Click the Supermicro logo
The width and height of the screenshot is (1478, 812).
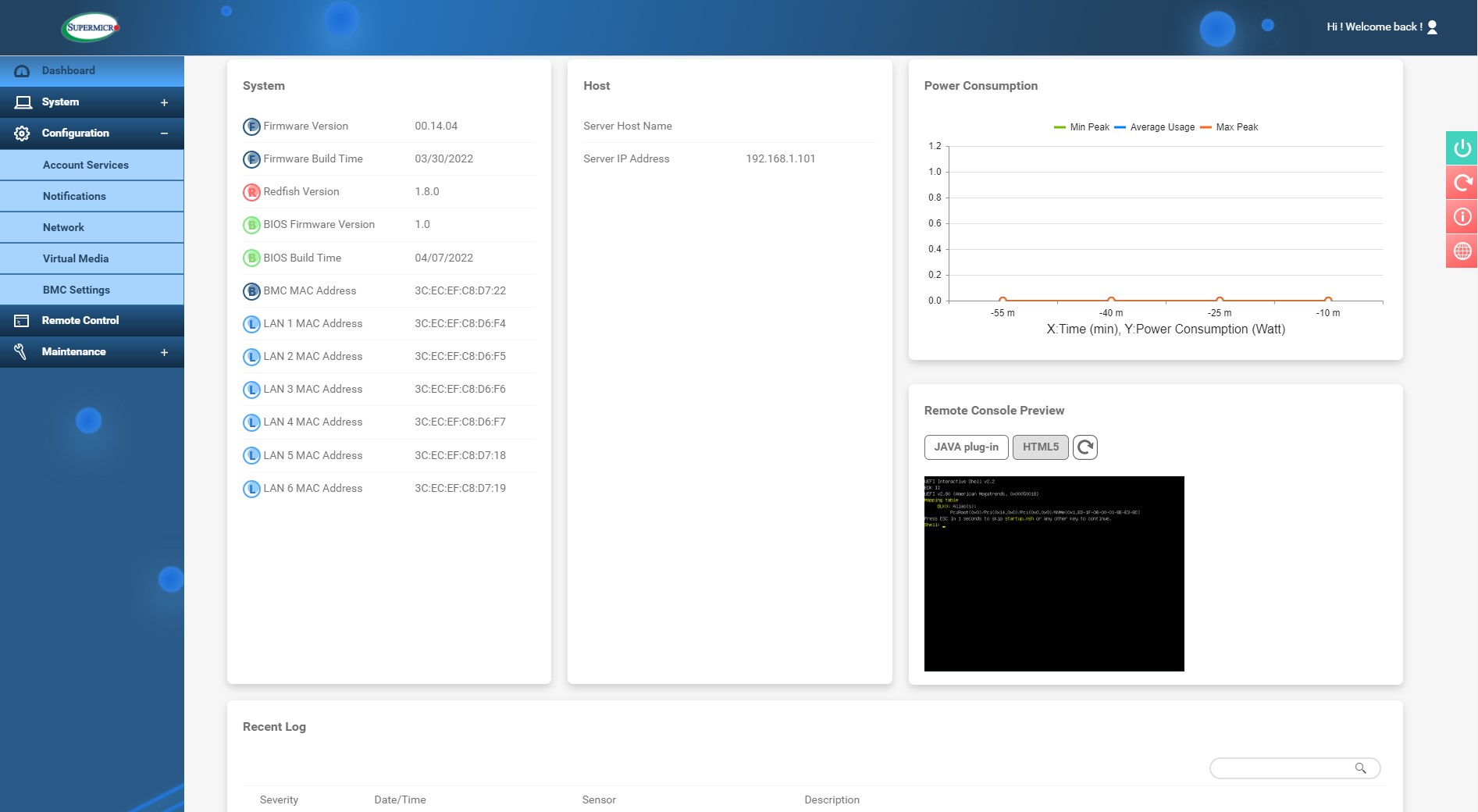(91, 27)
